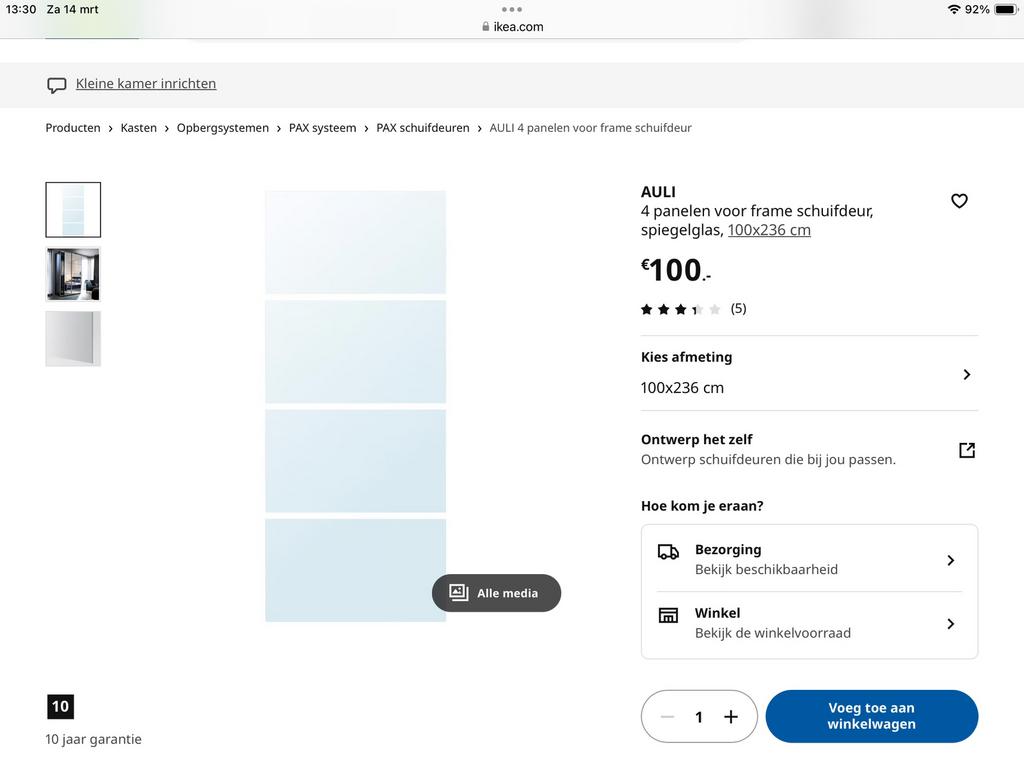Tap the chat bubble icon beside Kleine kamer inrichten
This screenshot has height=768, width=1024.
pyautogui.click(x=57, y=85)
